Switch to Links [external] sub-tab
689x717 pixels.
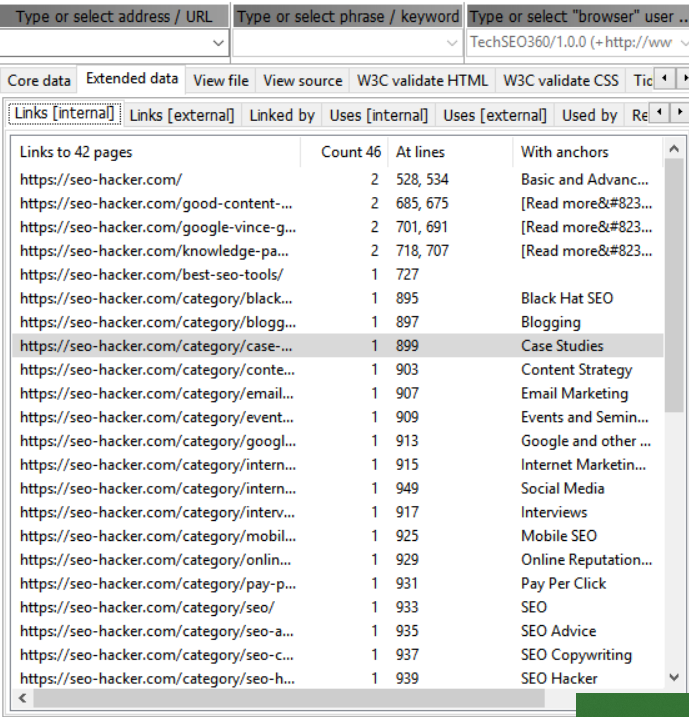coord(182,115)
